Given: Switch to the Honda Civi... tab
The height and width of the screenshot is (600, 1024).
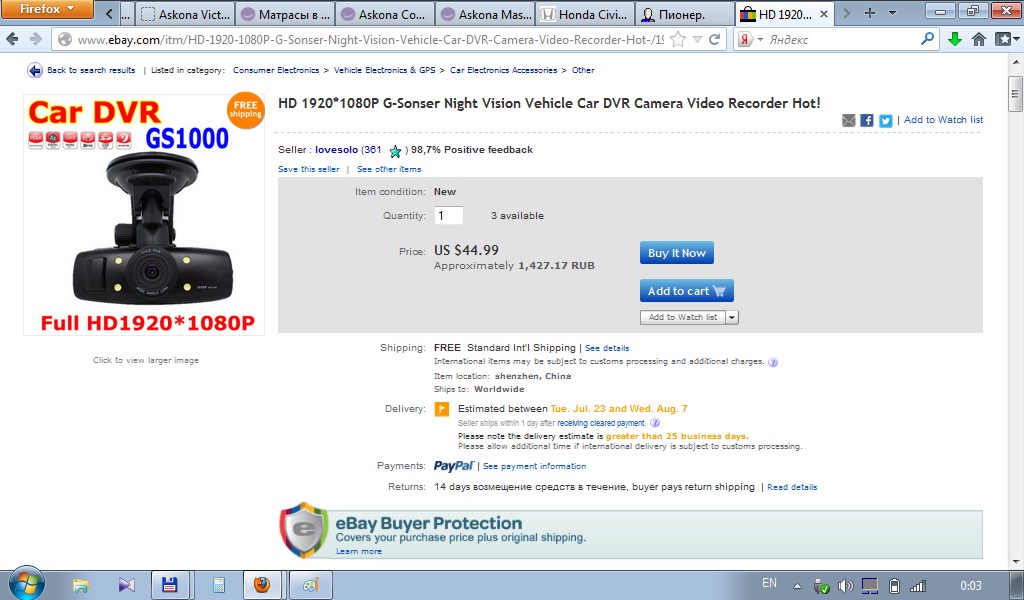Looking at the screenshot, I should pos(585,14).
